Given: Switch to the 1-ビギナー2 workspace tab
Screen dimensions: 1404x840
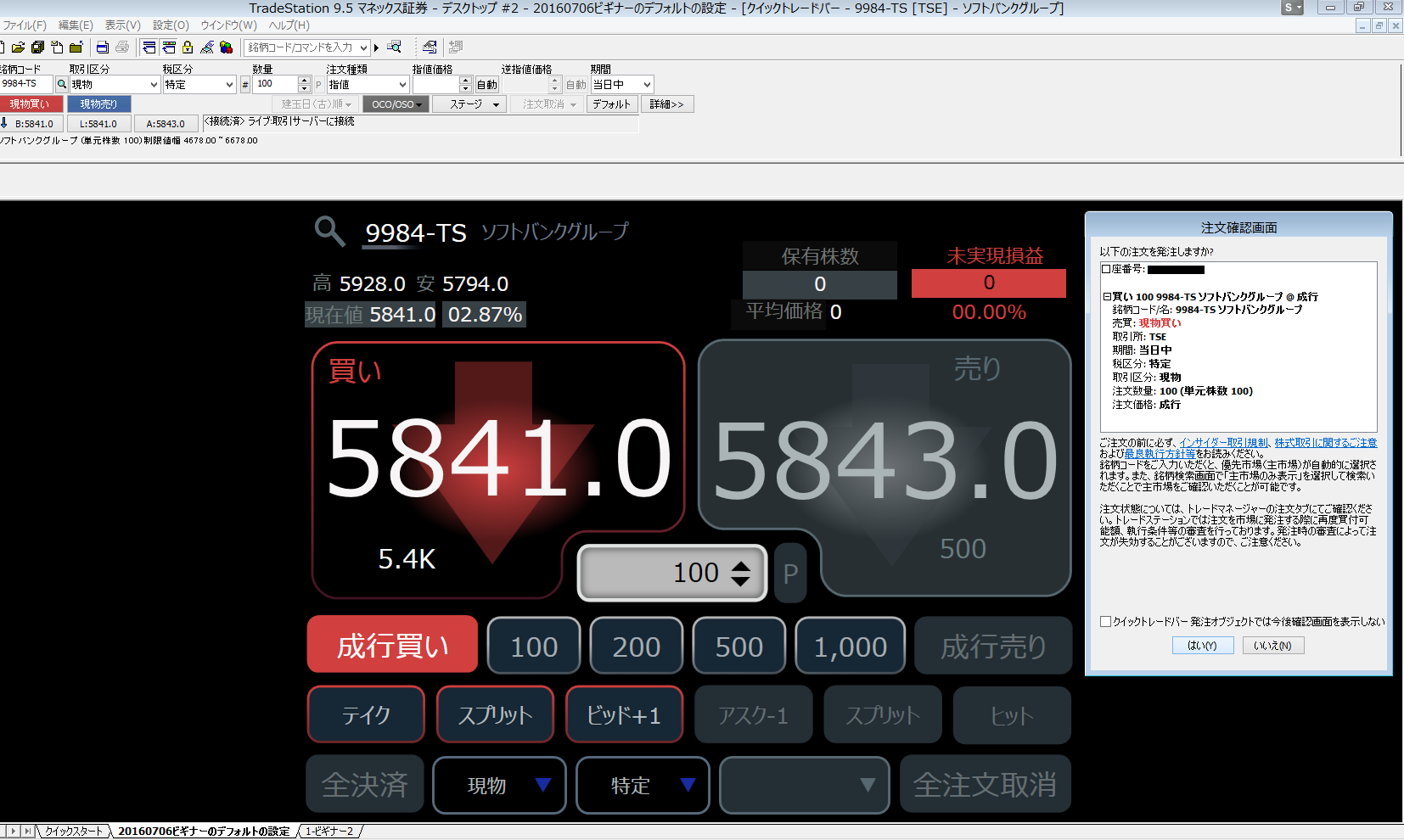Looking at the screenshot, I should coord(329,832).
